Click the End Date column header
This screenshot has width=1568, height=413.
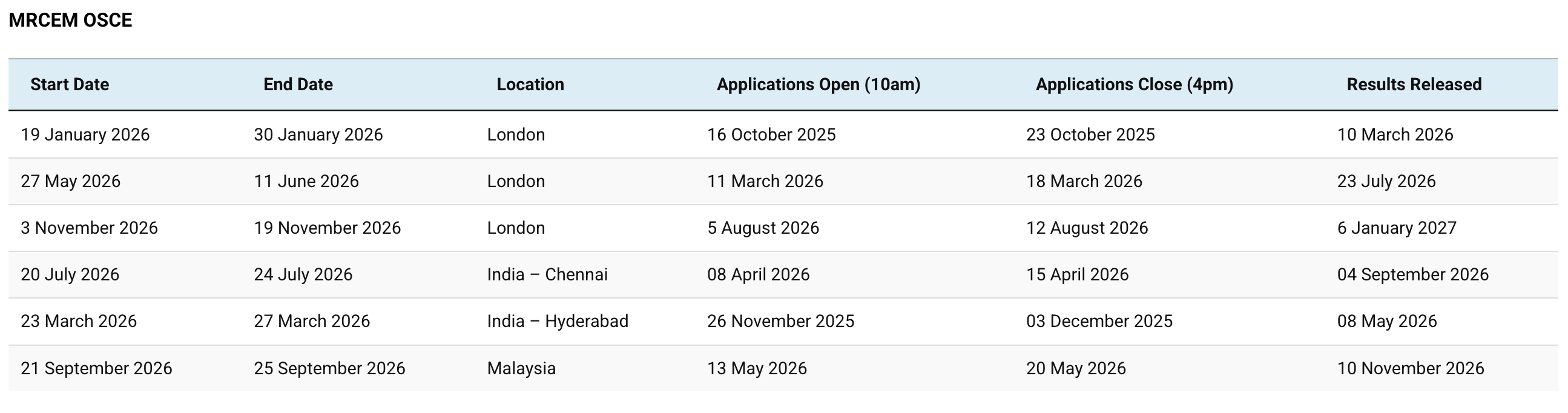pos(298,84)
